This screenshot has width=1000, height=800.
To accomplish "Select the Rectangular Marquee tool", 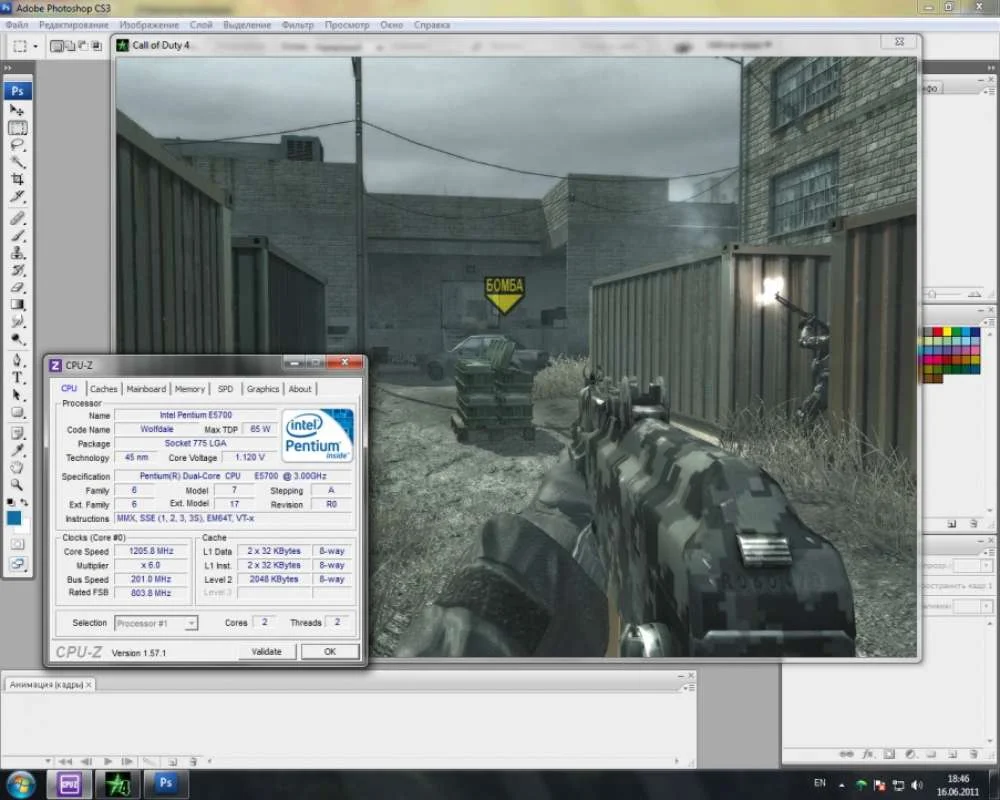I will [x=17, y=128].
